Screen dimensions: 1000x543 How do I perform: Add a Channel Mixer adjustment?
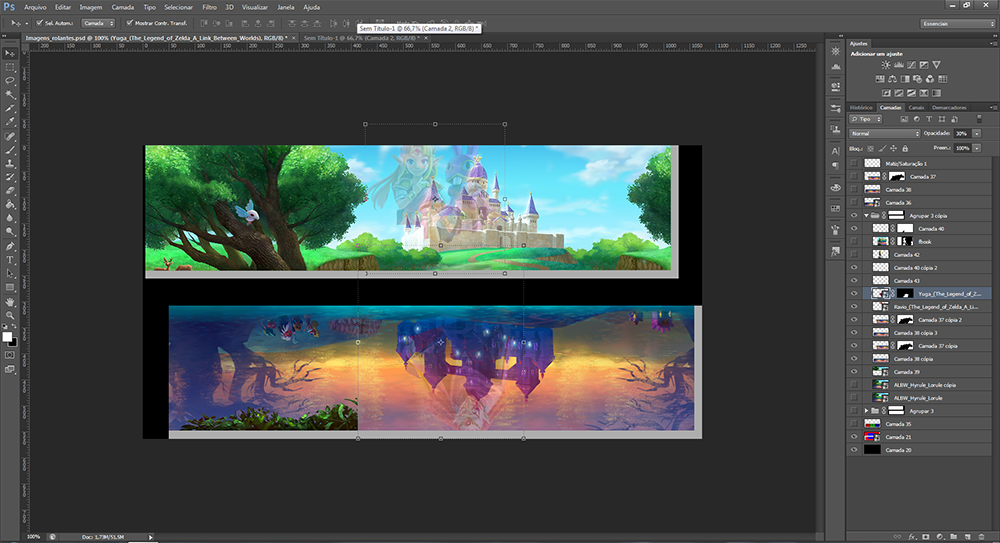click(930, 79)
